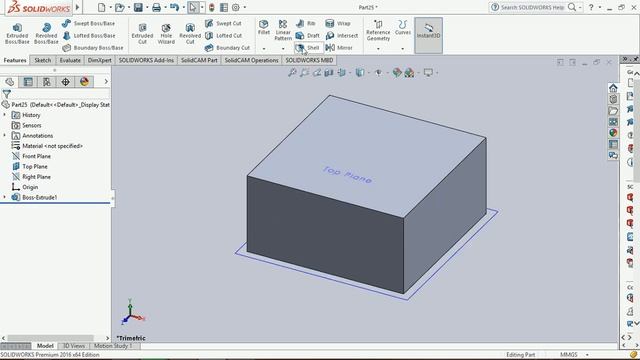Choose Lofted Boss/Base feature
Screen dimensions: 640x360
point(89,36)
